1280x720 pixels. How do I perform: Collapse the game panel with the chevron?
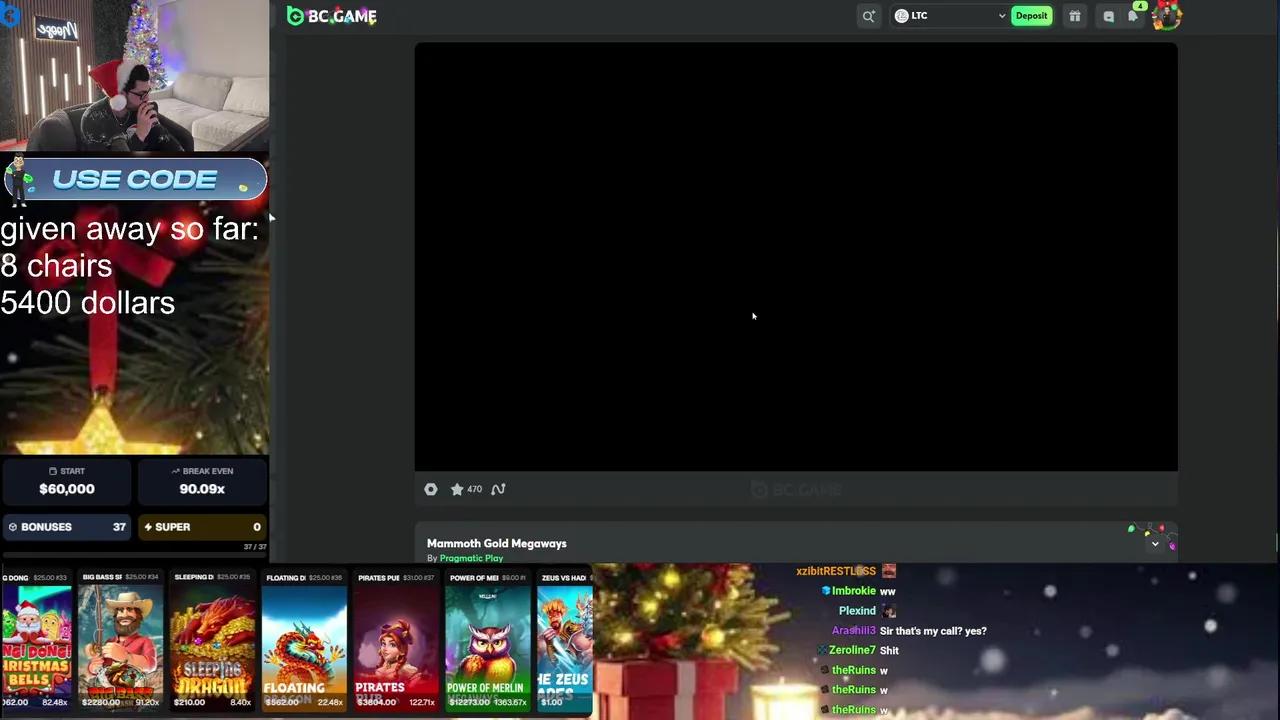point(1156,543)
